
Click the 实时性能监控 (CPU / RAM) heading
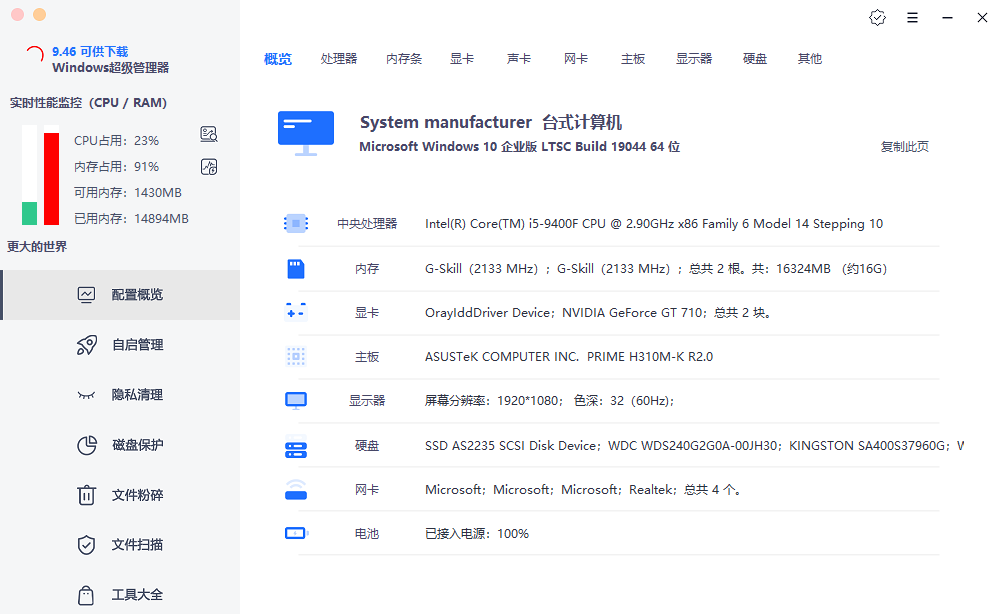(88, 103)
